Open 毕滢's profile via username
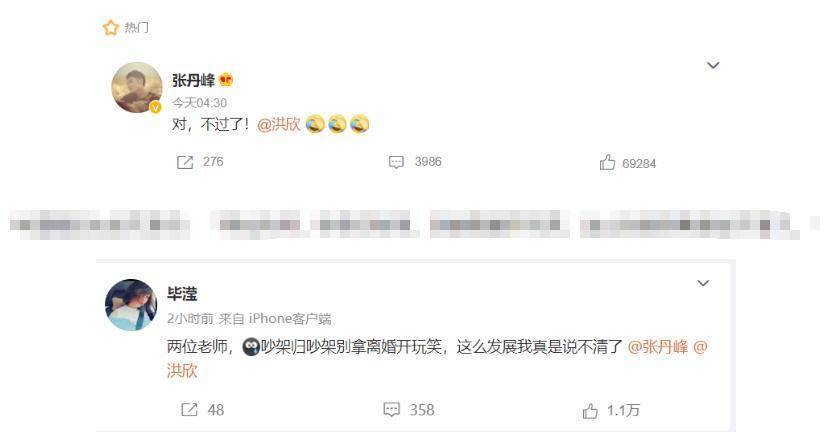Screen dimensions: 833x432 click(182, 294)
